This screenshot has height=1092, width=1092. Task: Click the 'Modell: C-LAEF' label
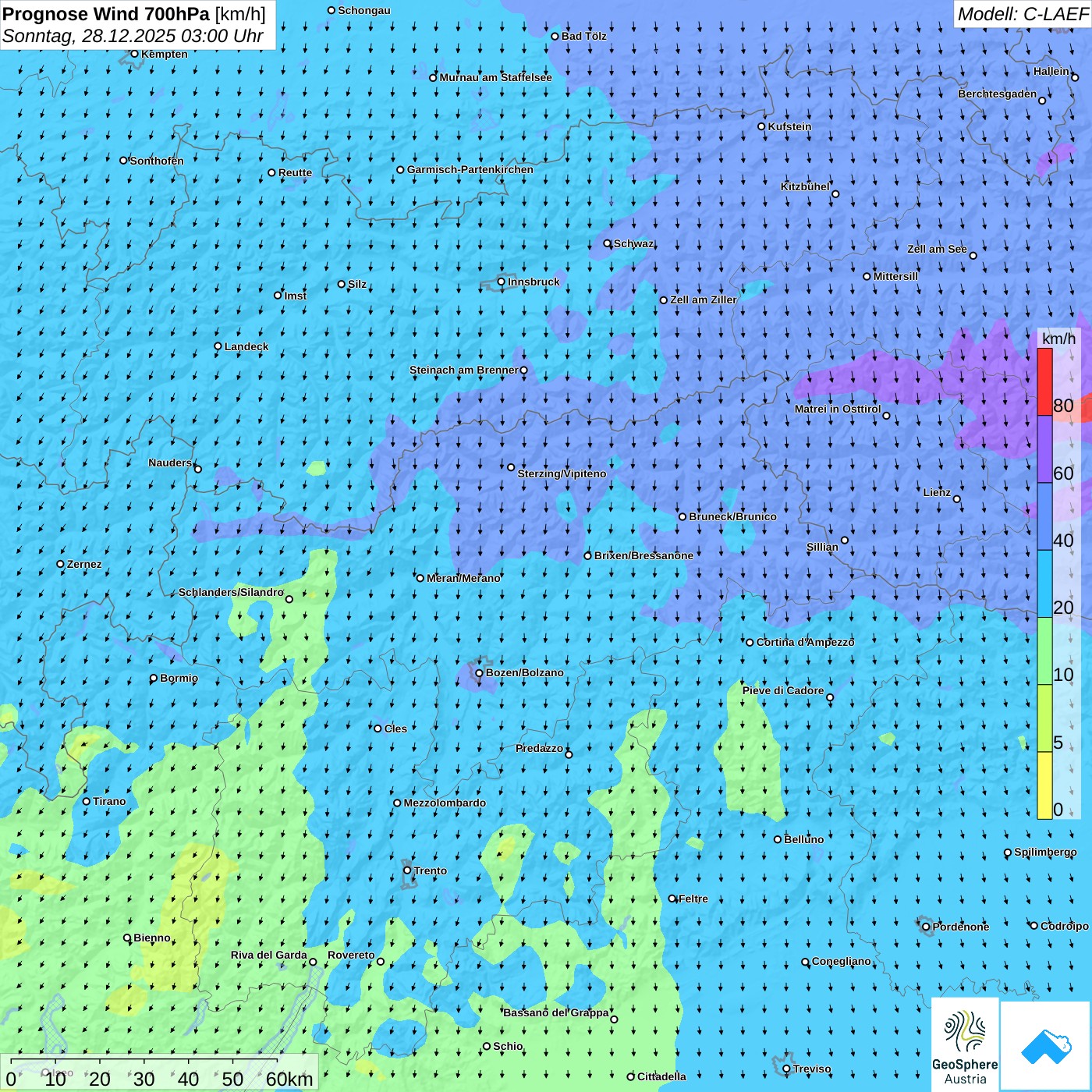1023,14
